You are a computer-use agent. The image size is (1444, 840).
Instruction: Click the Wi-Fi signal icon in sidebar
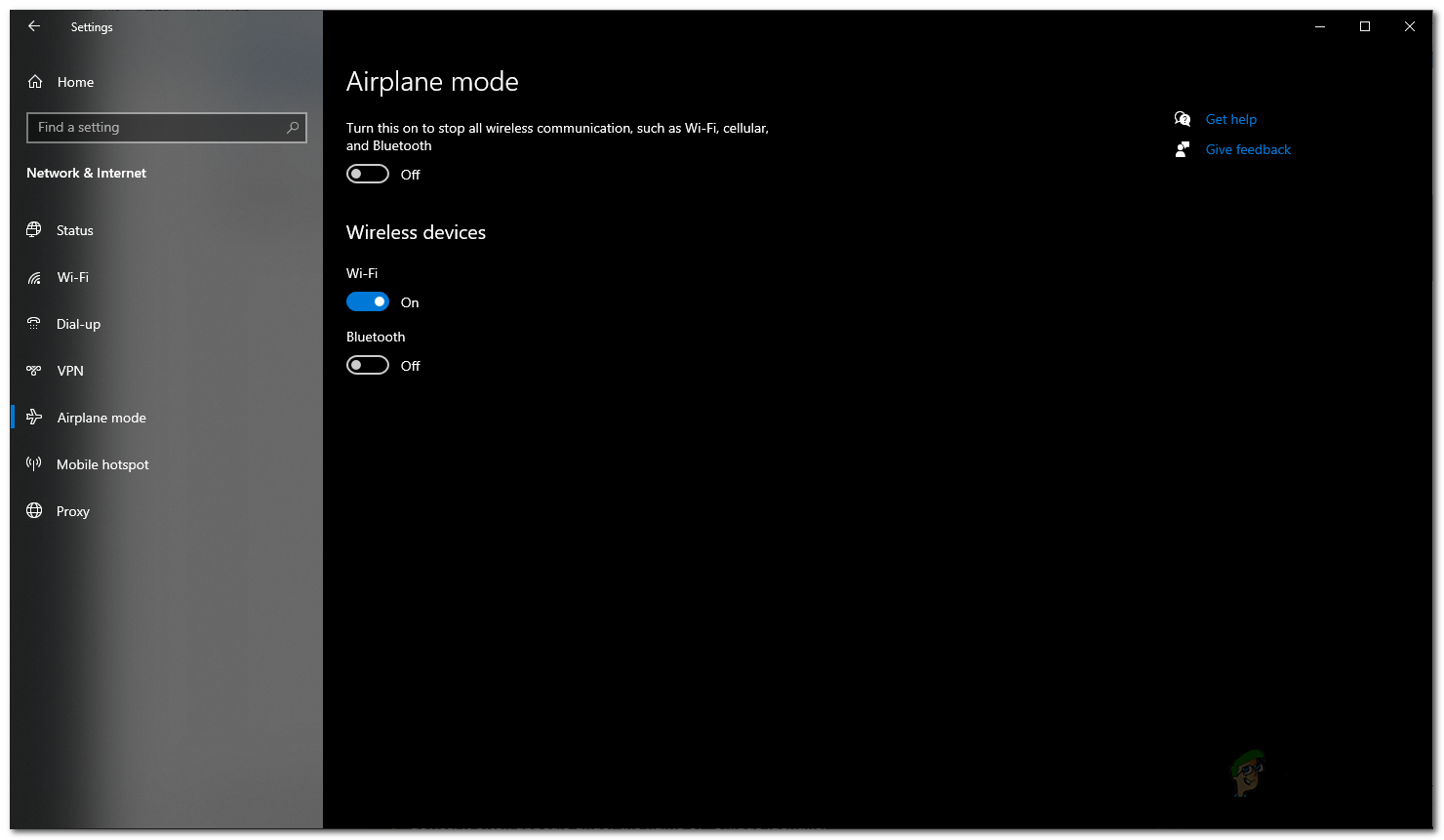(34, 278)
